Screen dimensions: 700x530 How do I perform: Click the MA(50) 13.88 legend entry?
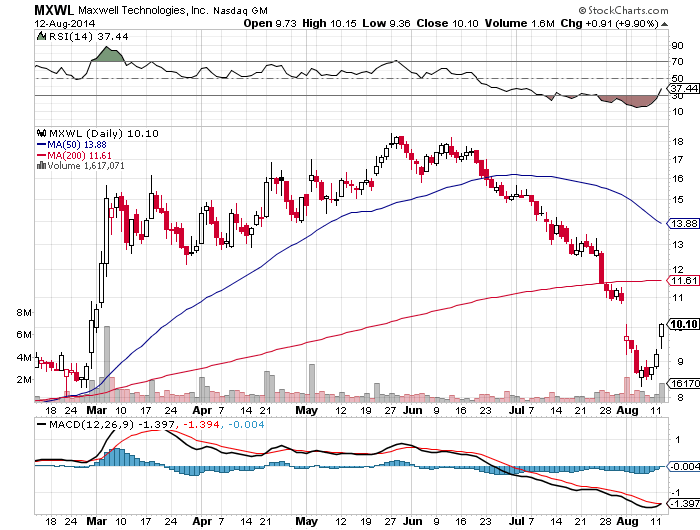77,145
